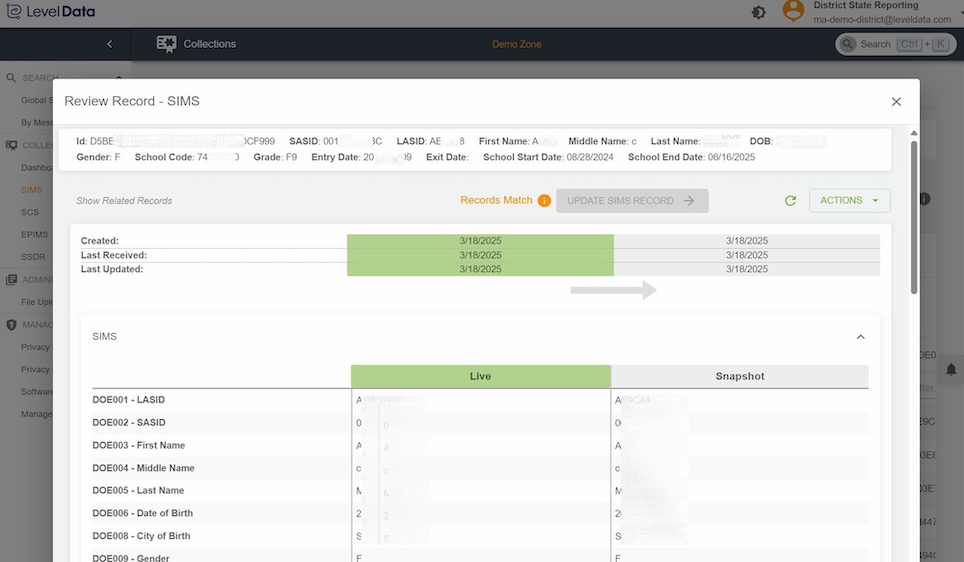The image size is (964, 562).
Task: Click the refresh icon beside Actions
Action: coord(790,201)
